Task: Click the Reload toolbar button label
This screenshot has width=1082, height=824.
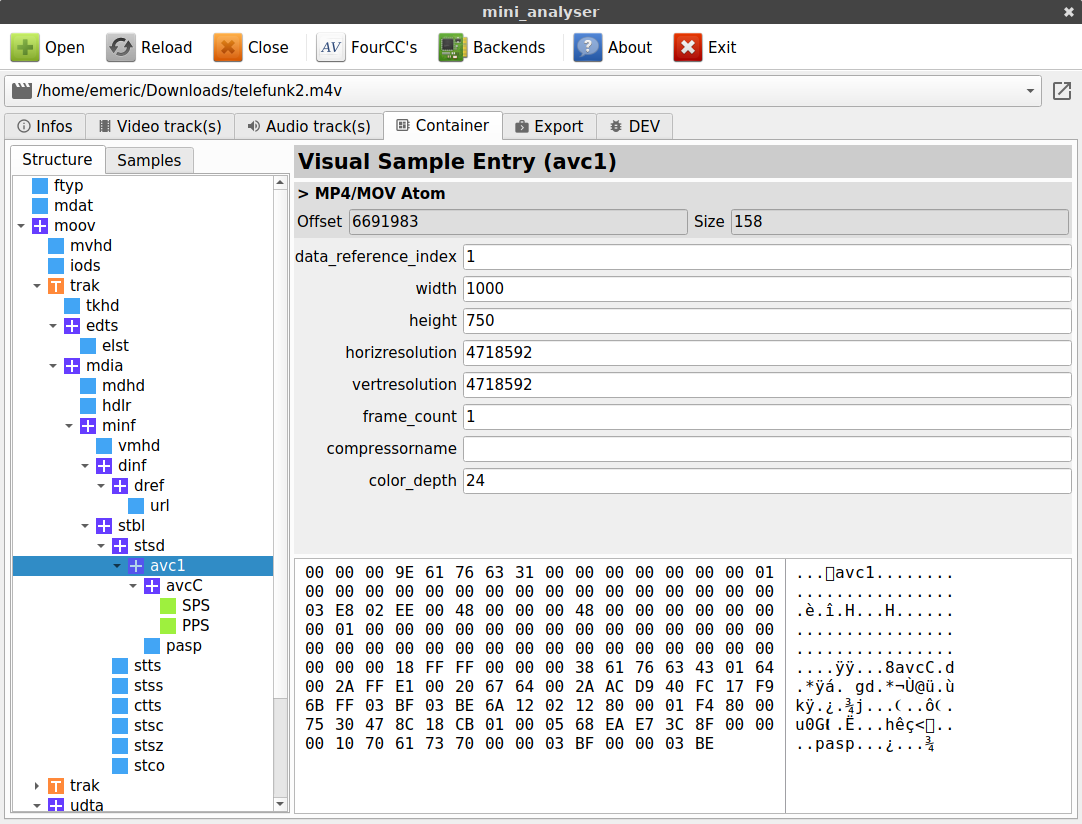Action: [x=166, y=48]
